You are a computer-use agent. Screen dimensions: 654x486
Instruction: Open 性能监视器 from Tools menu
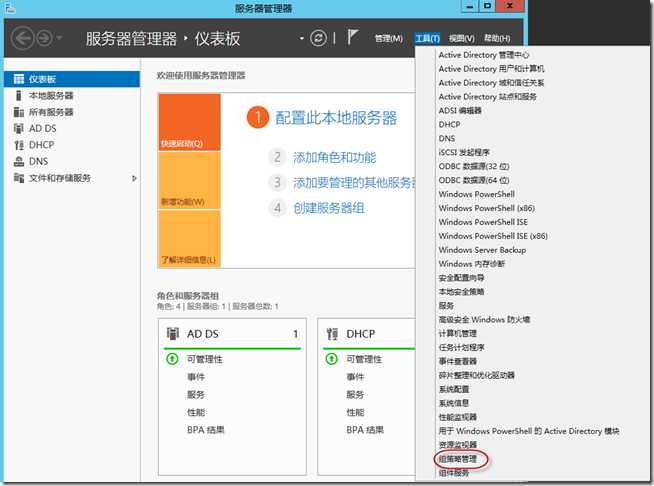(x=458, y=417)
